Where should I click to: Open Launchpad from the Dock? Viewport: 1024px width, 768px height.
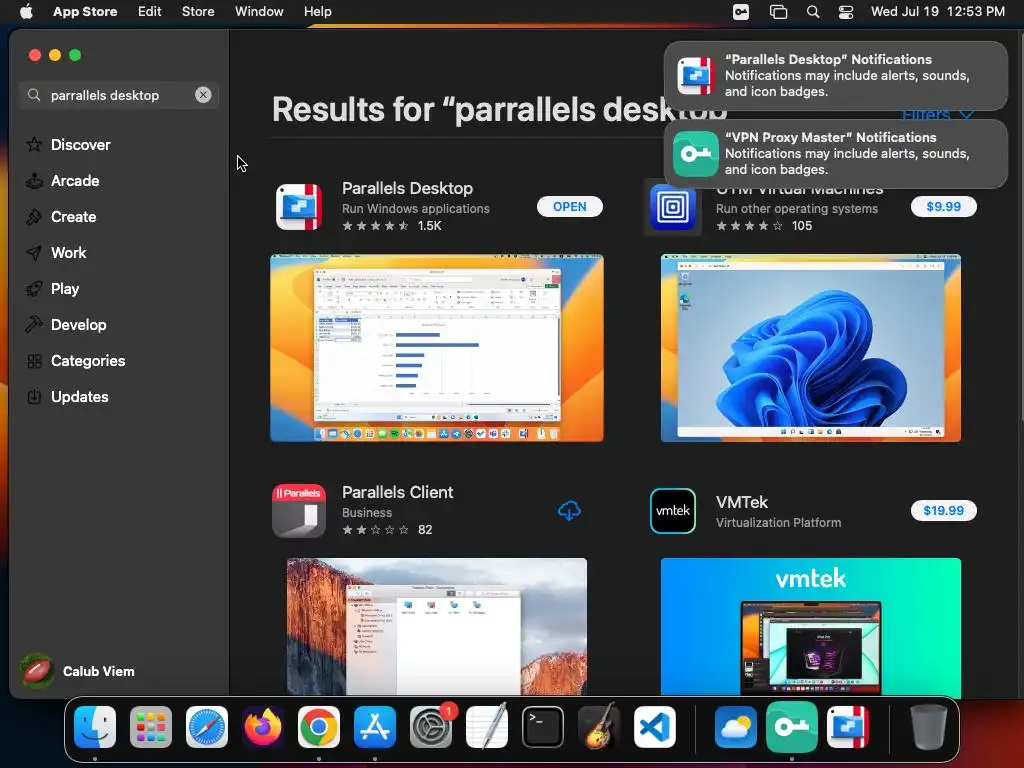[x=151, y=727]
